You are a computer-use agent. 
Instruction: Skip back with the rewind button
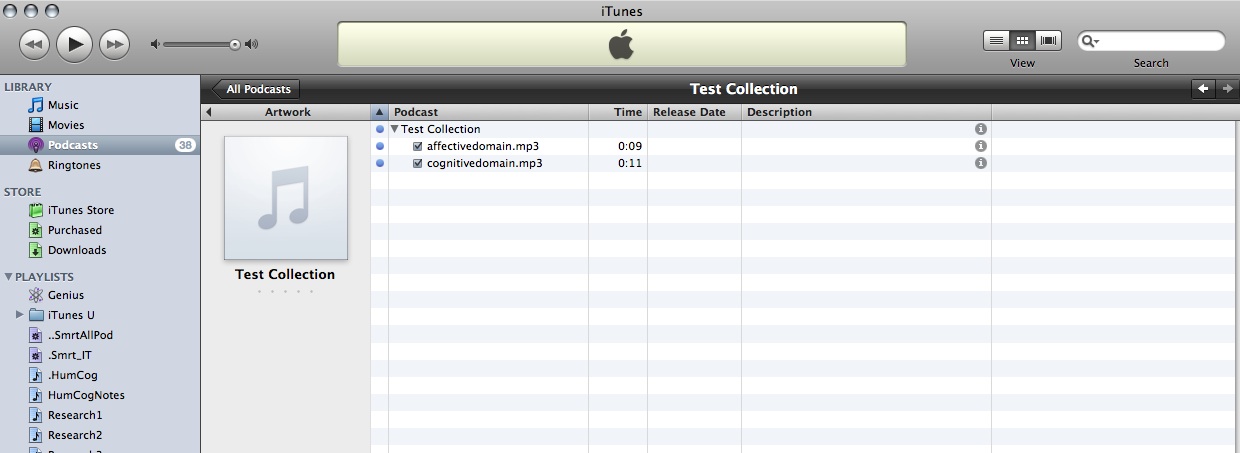point(34,44)
